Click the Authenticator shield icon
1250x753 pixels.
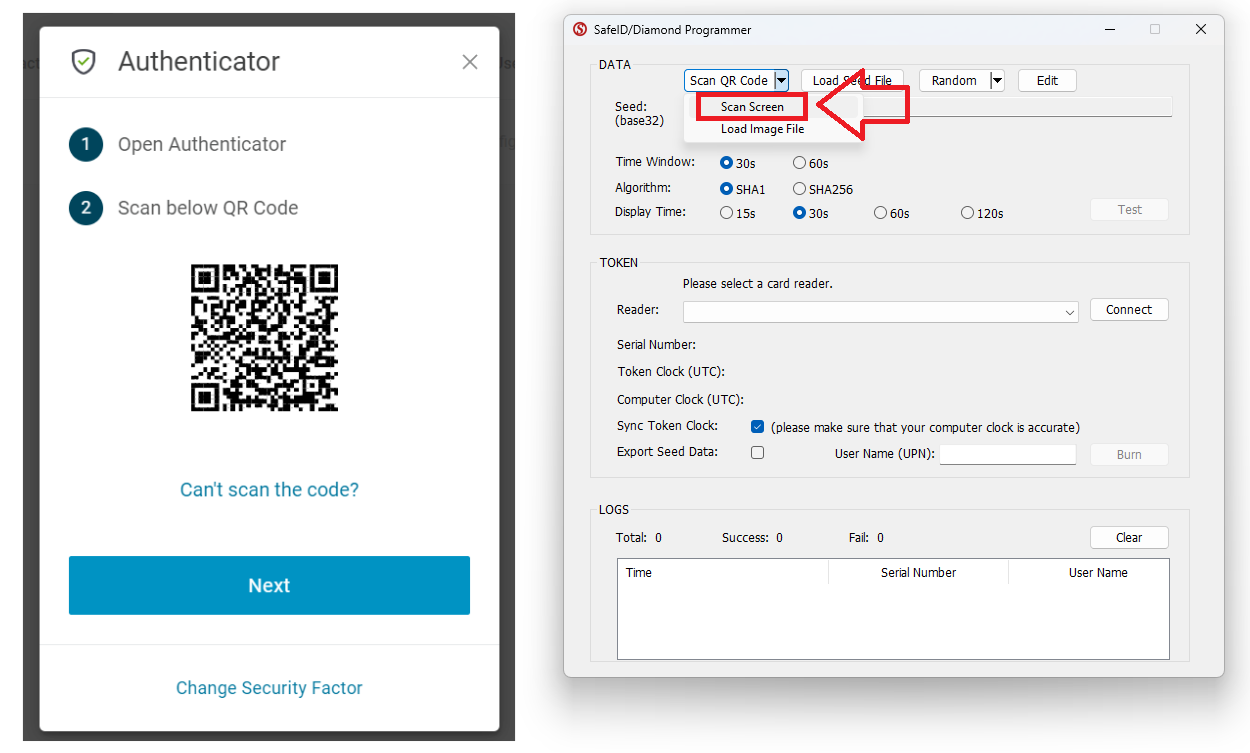83,62
